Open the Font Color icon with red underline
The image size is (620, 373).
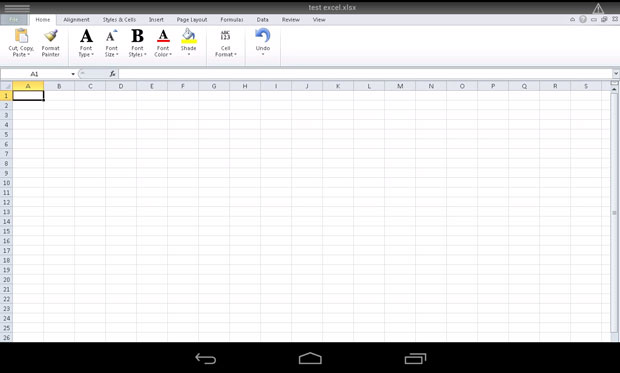pyautogui.click(x=163, y=36)
